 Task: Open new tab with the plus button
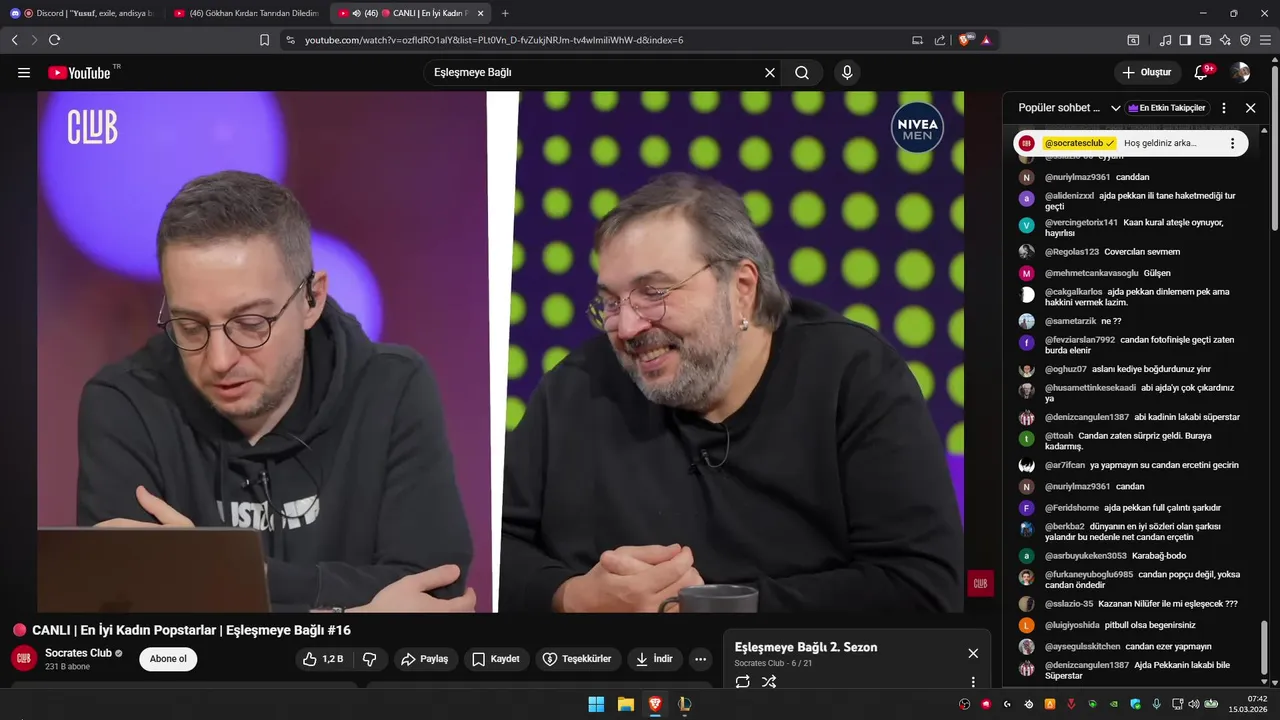pos(505,13)
